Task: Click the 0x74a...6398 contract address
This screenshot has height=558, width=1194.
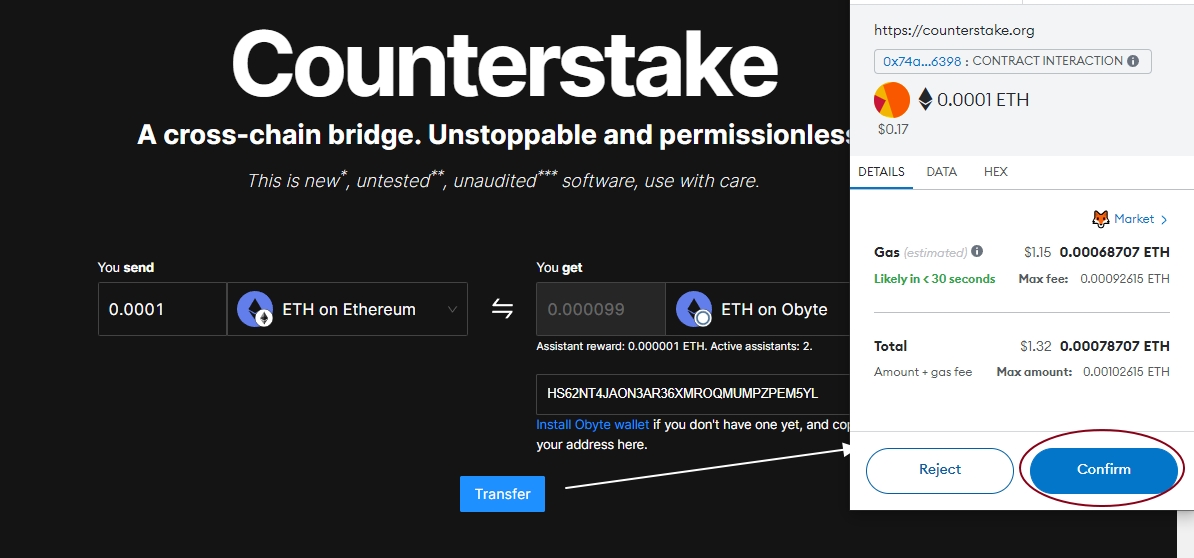Action: (921, 61)
